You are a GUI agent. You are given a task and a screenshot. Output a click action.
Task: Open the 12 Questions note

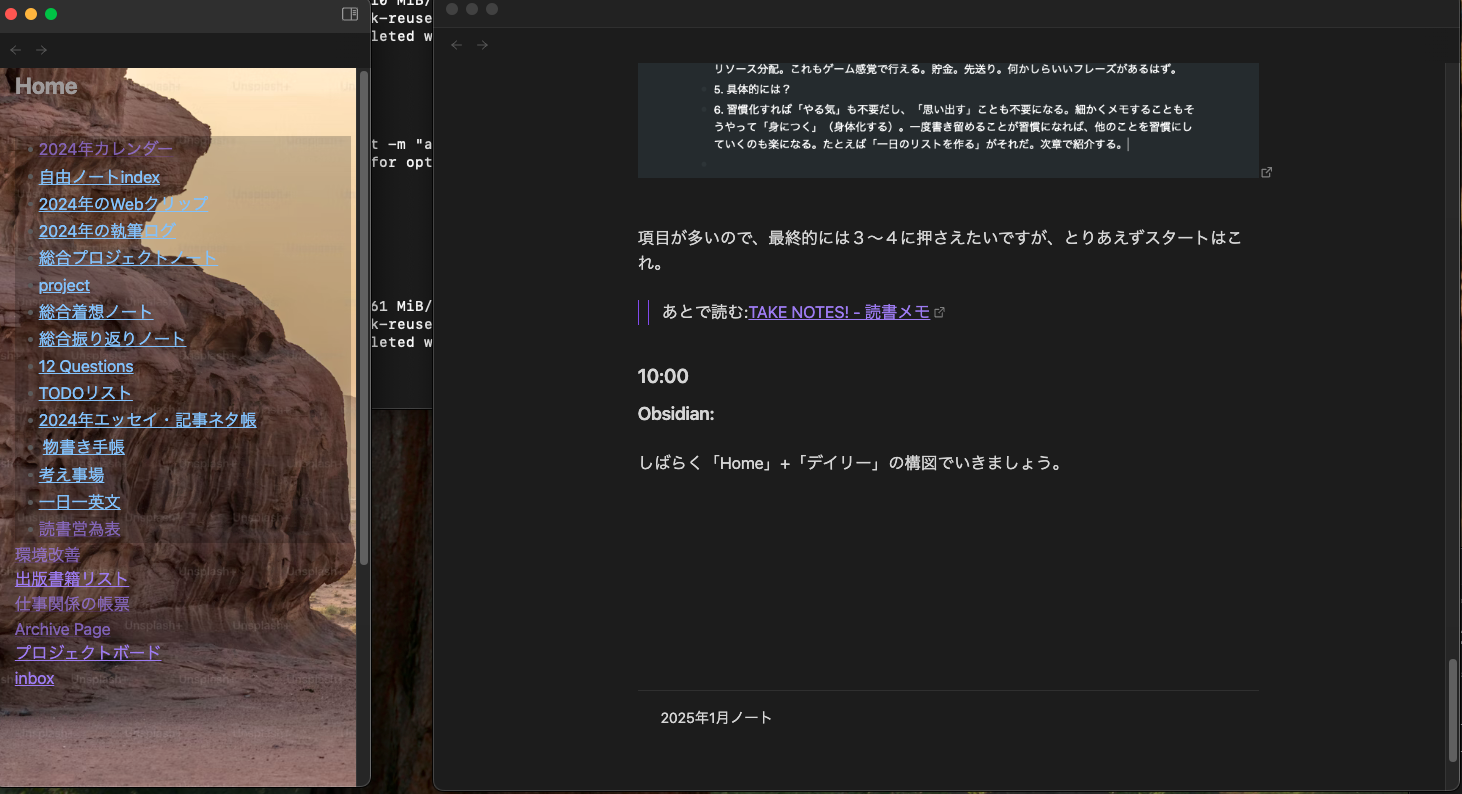[86, 366]
